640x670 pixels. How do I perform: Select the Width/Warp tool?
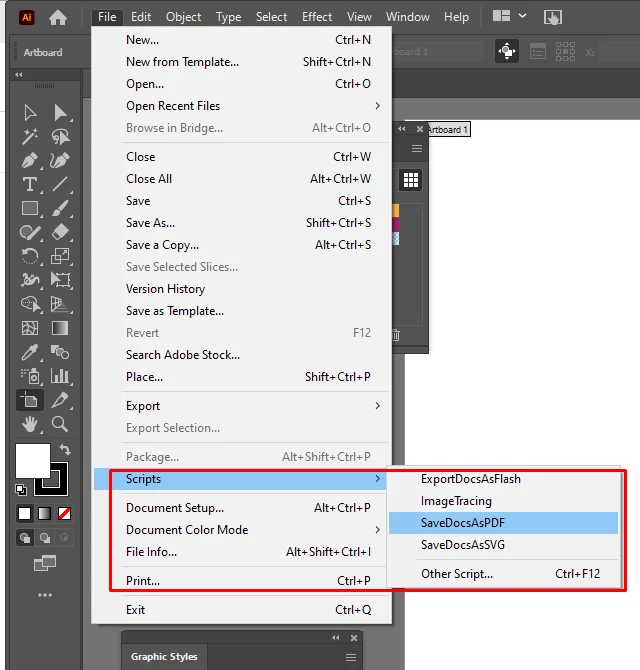click(x=30, y=280)
